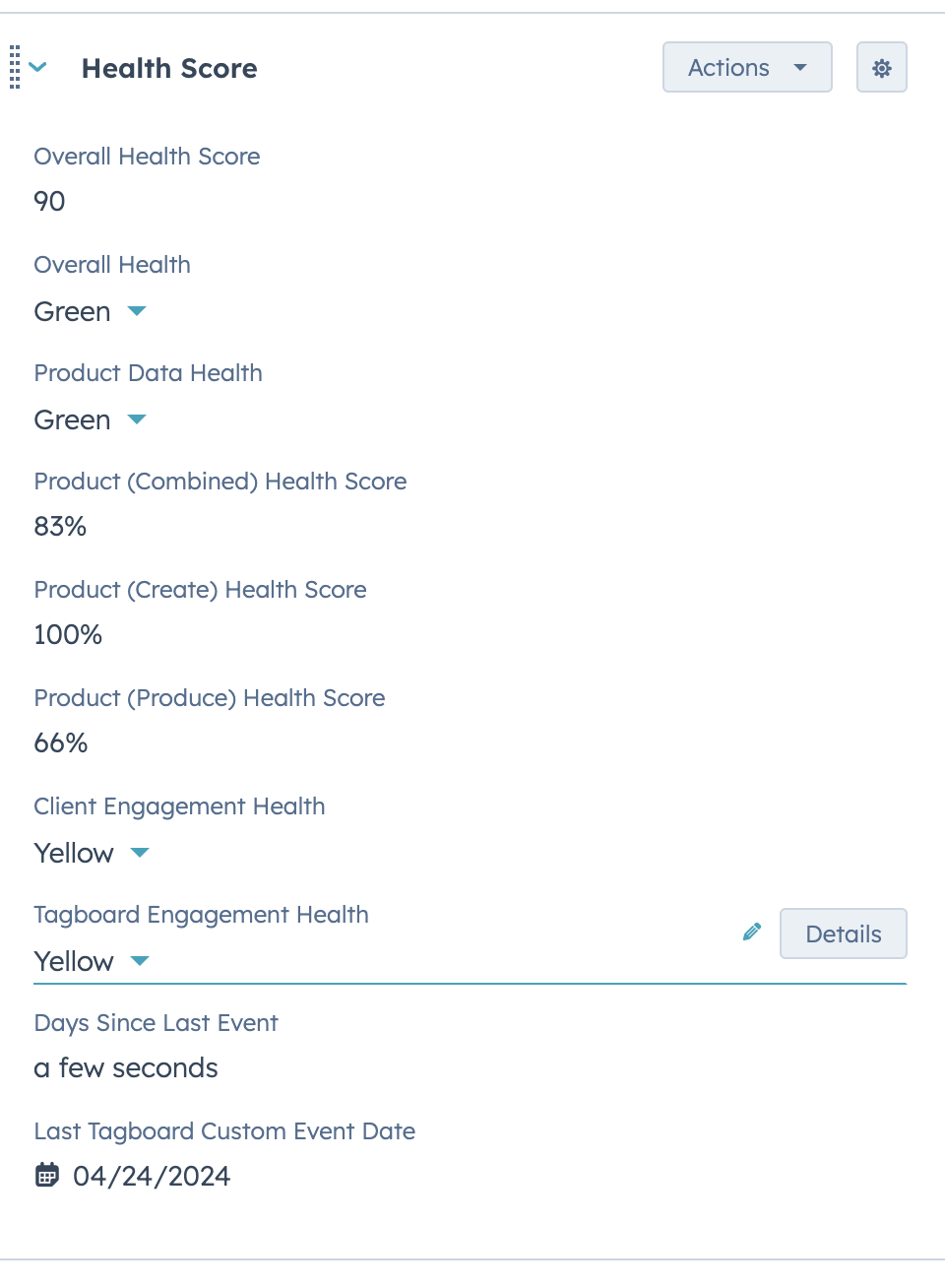
Task: Expand the Tagboard Engagement Health dropdown
Action: point(140,961)
